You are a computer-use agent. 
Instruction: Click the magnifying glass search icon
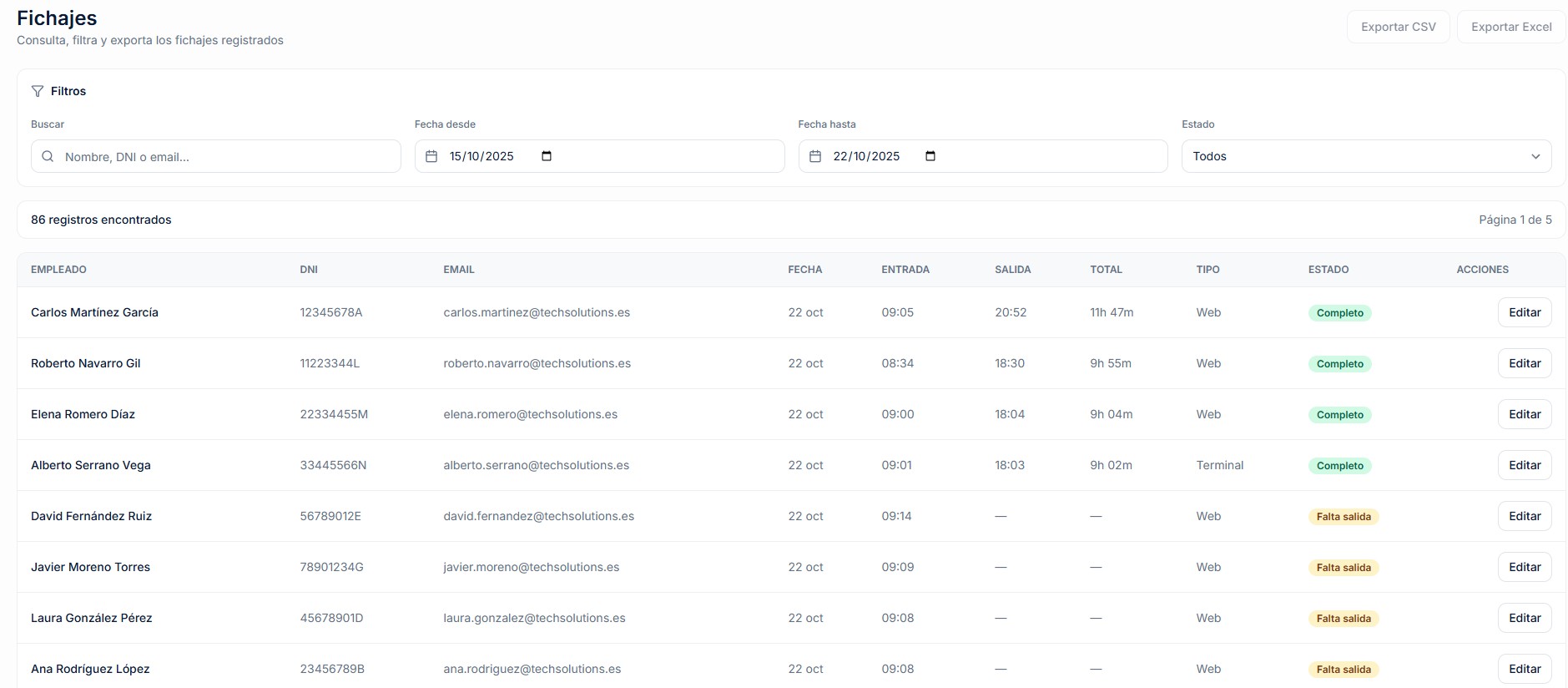click(48, 156)
